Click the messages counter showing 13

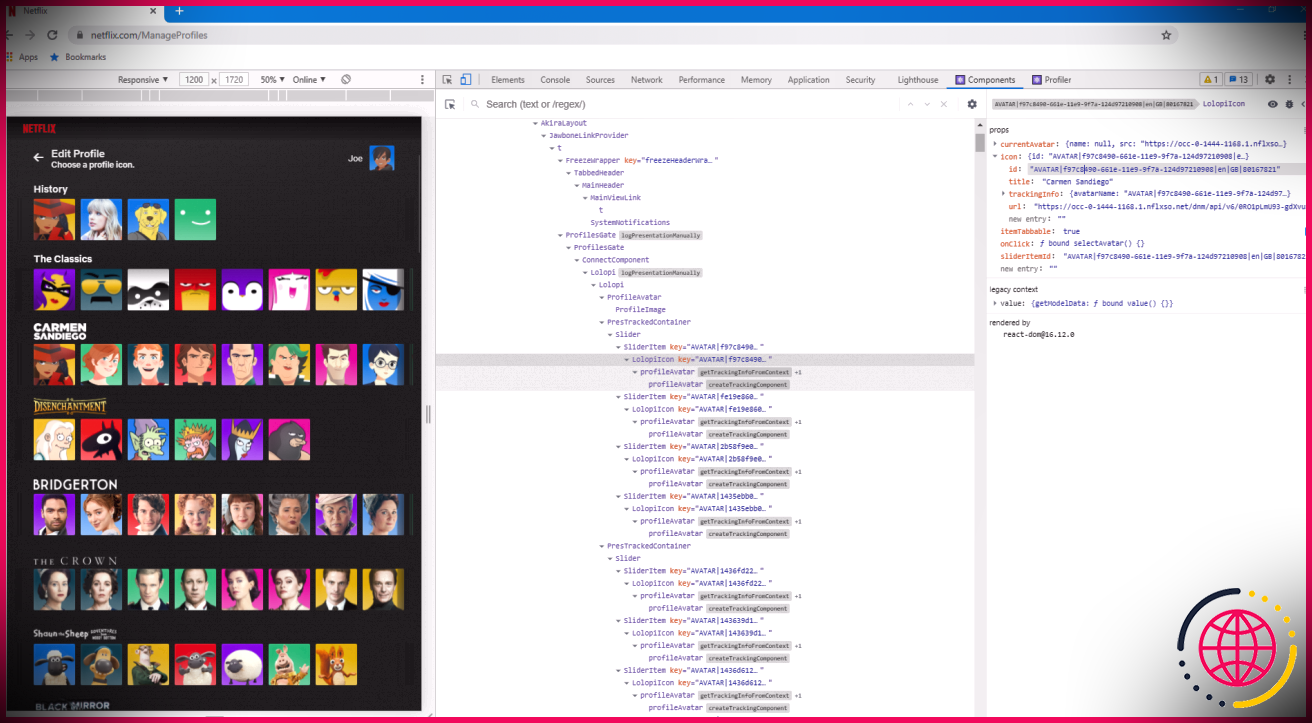point(1239,80)
